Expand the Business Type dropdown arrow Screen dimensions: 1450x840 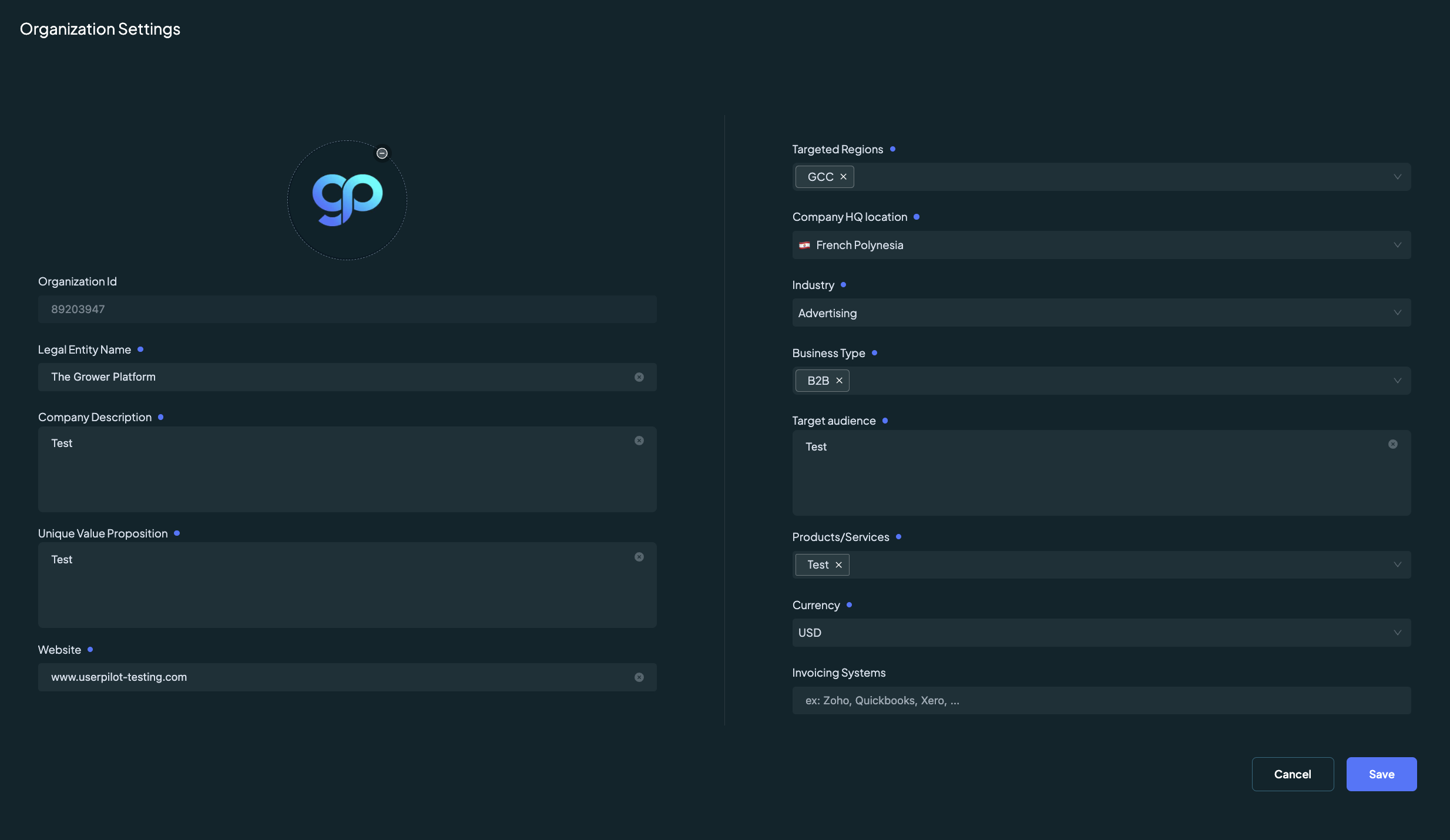click(x=1398, y=381)
